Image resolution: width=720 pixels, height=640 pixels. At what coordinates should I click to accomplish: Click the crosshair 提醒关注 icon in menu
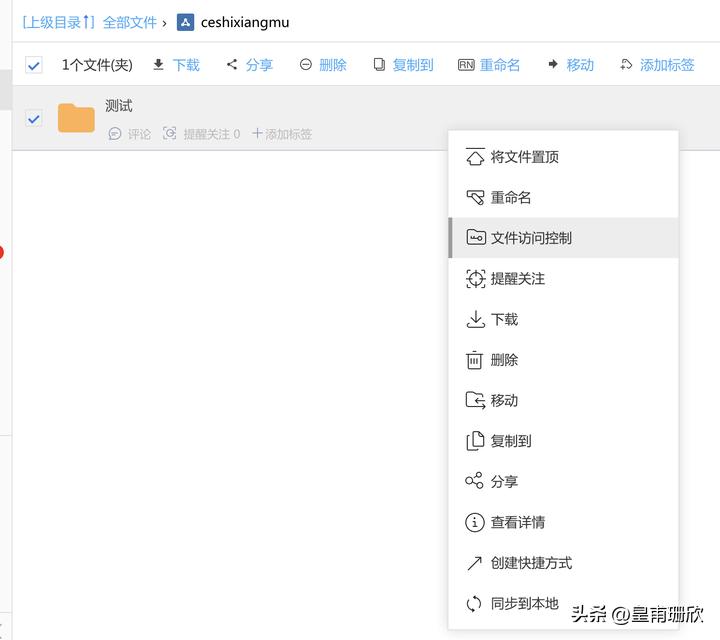pos(476,278)
